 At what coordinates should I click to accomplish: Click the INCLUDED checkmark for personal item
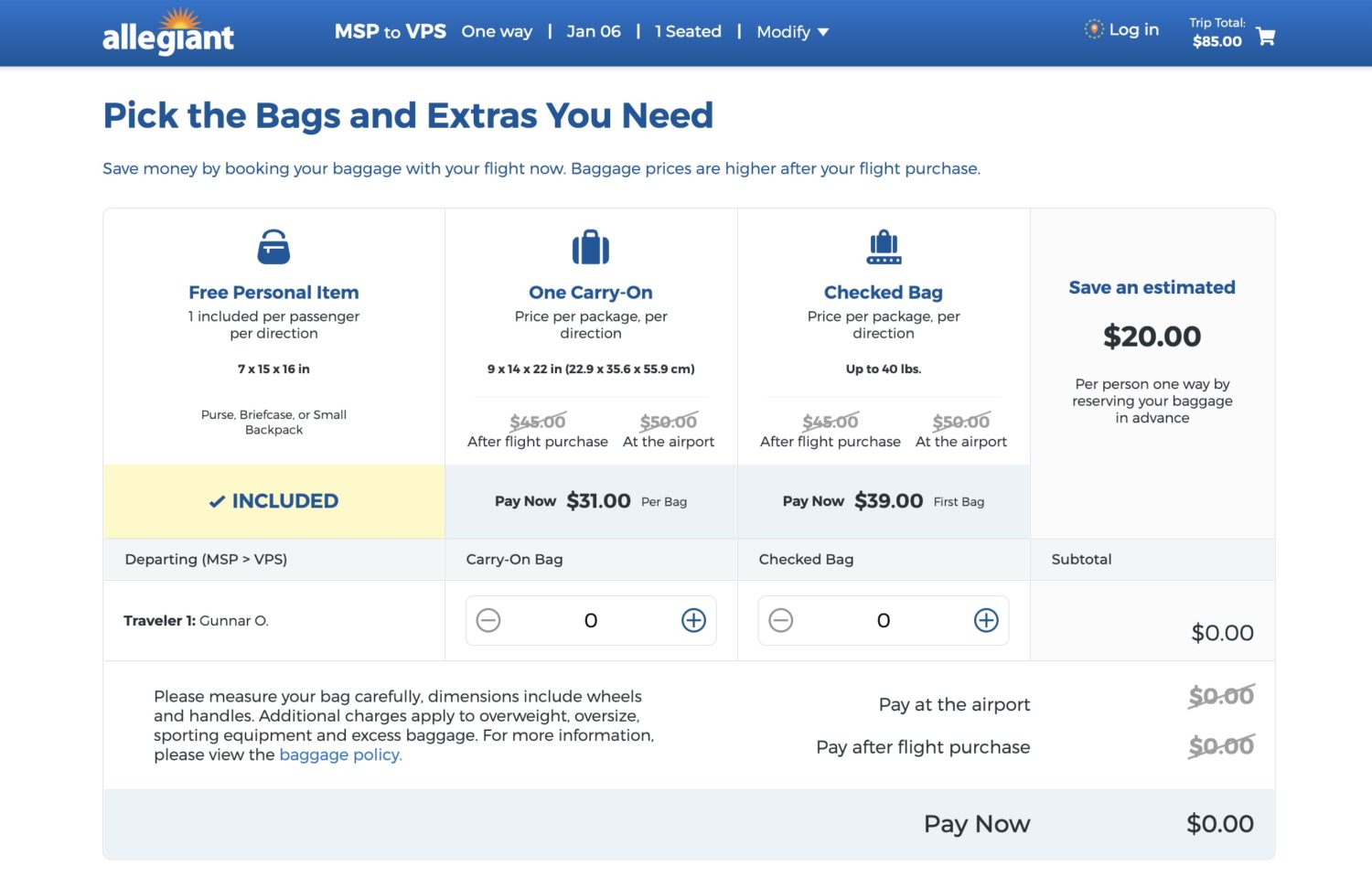coord(216,501)
